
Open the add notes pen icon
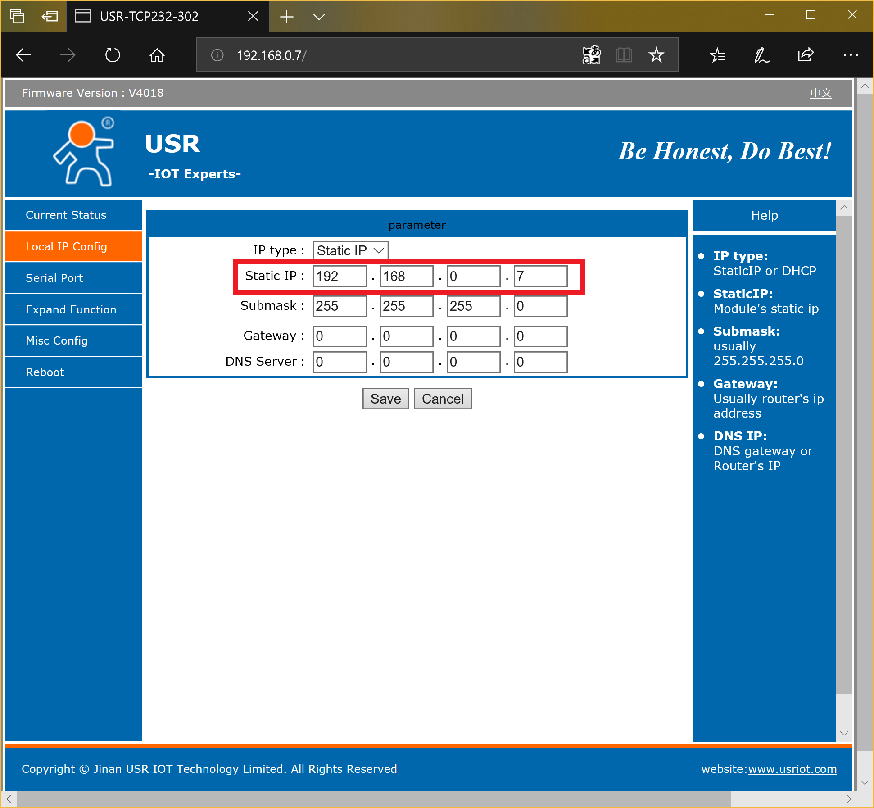pyautogui.click(x=761, y=55)
